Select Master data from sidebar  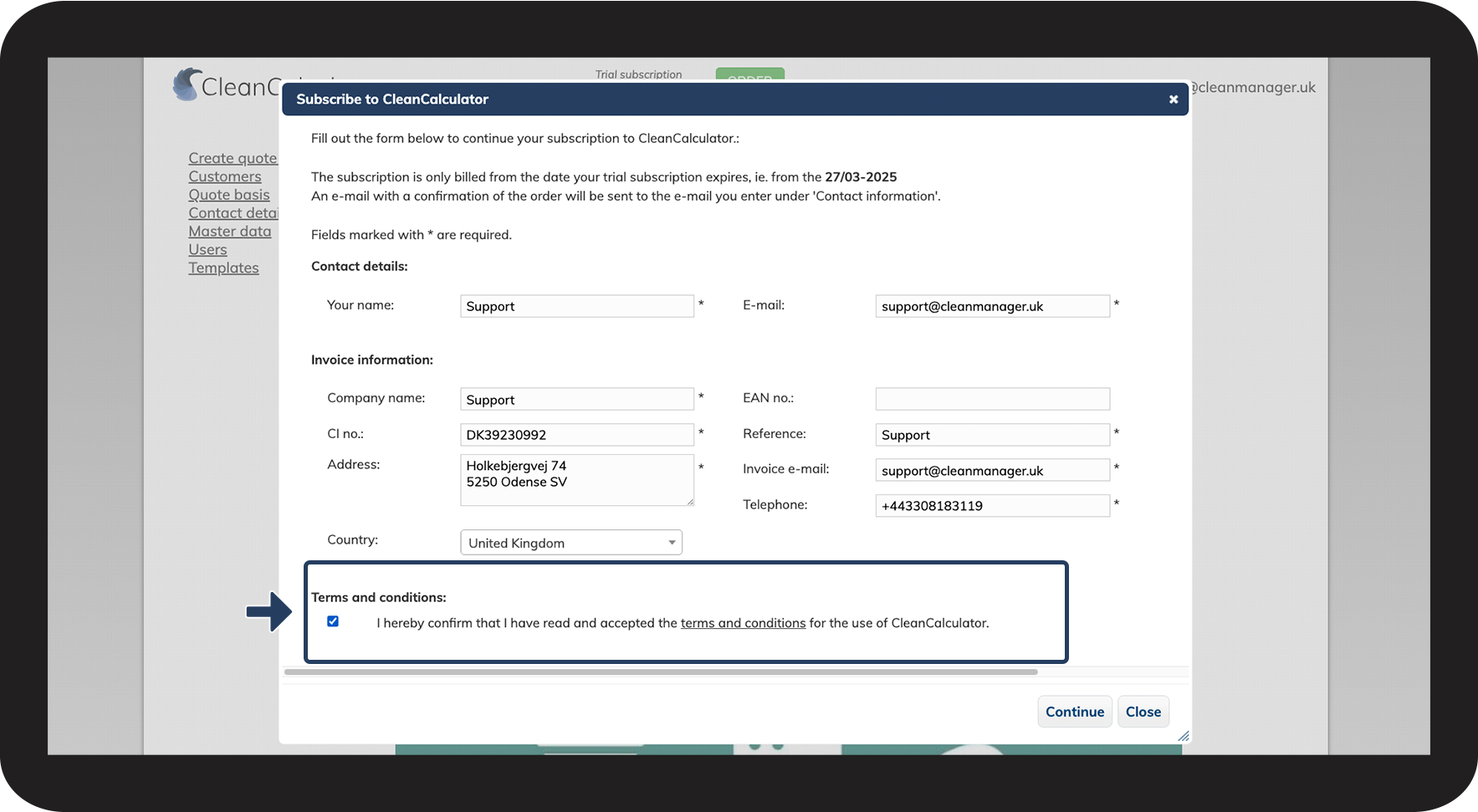point(229,232)
